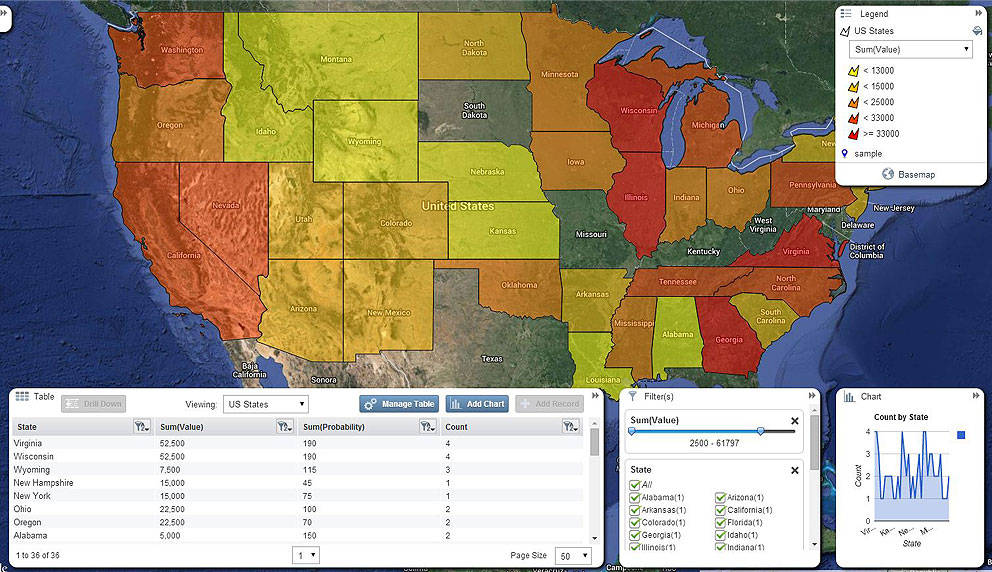Click the Manage Table button
The height and width of the screenshot is (572, 992).
[x=399, y=404]
